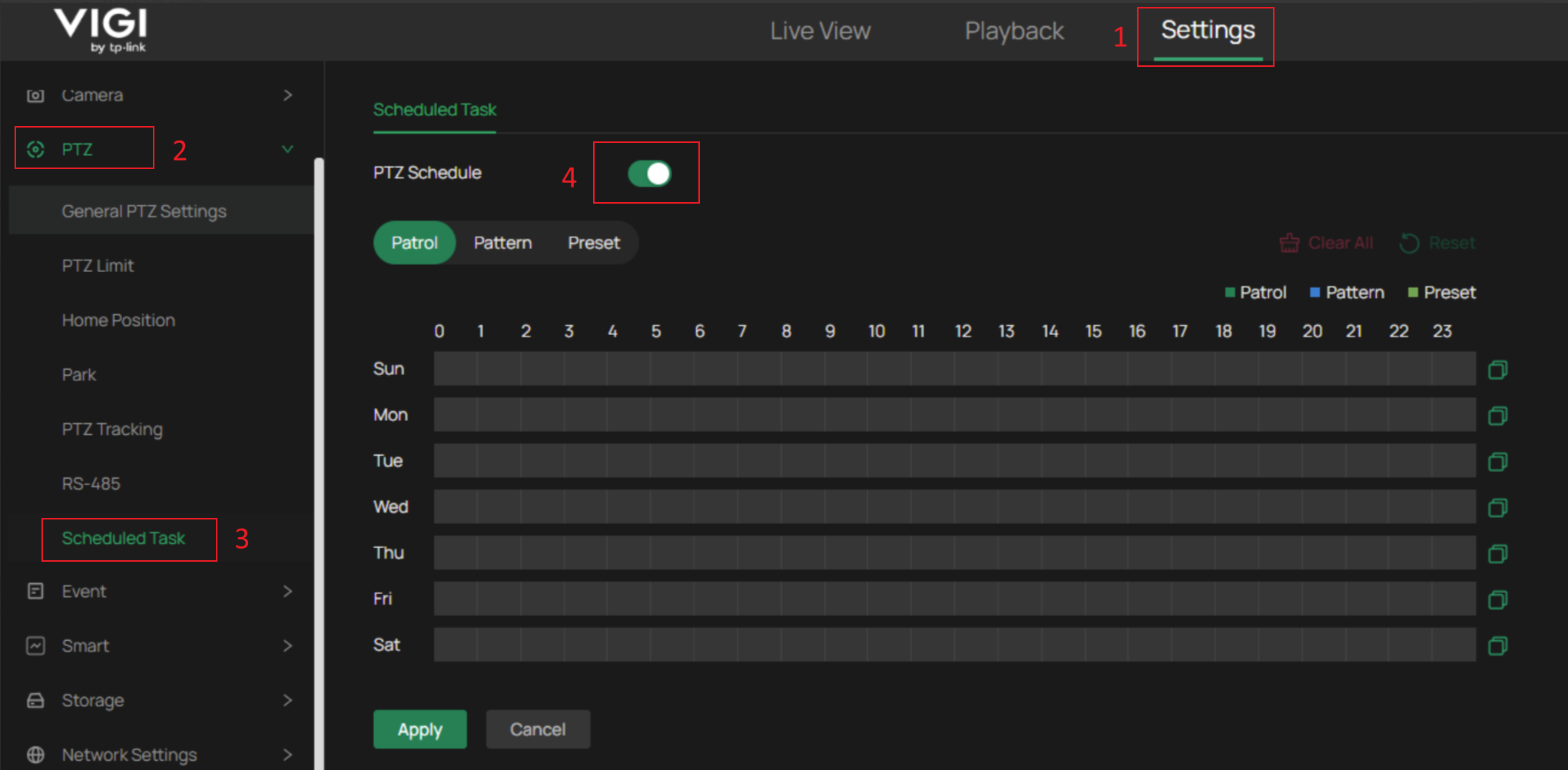Copy the Saturday schedule row
The height and width of the screenshot is (770, 1568).
(1498, 646)
